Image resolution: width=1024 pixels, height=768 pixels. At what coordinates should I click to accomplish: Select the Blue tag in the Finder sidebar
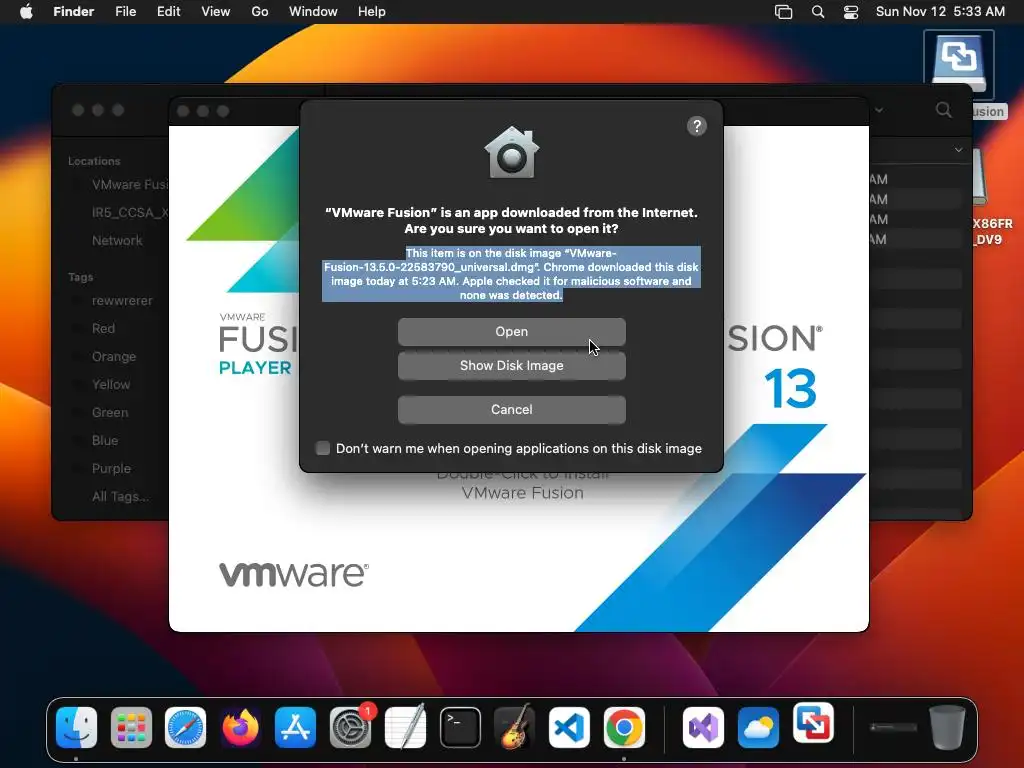[x=104, y=441]
